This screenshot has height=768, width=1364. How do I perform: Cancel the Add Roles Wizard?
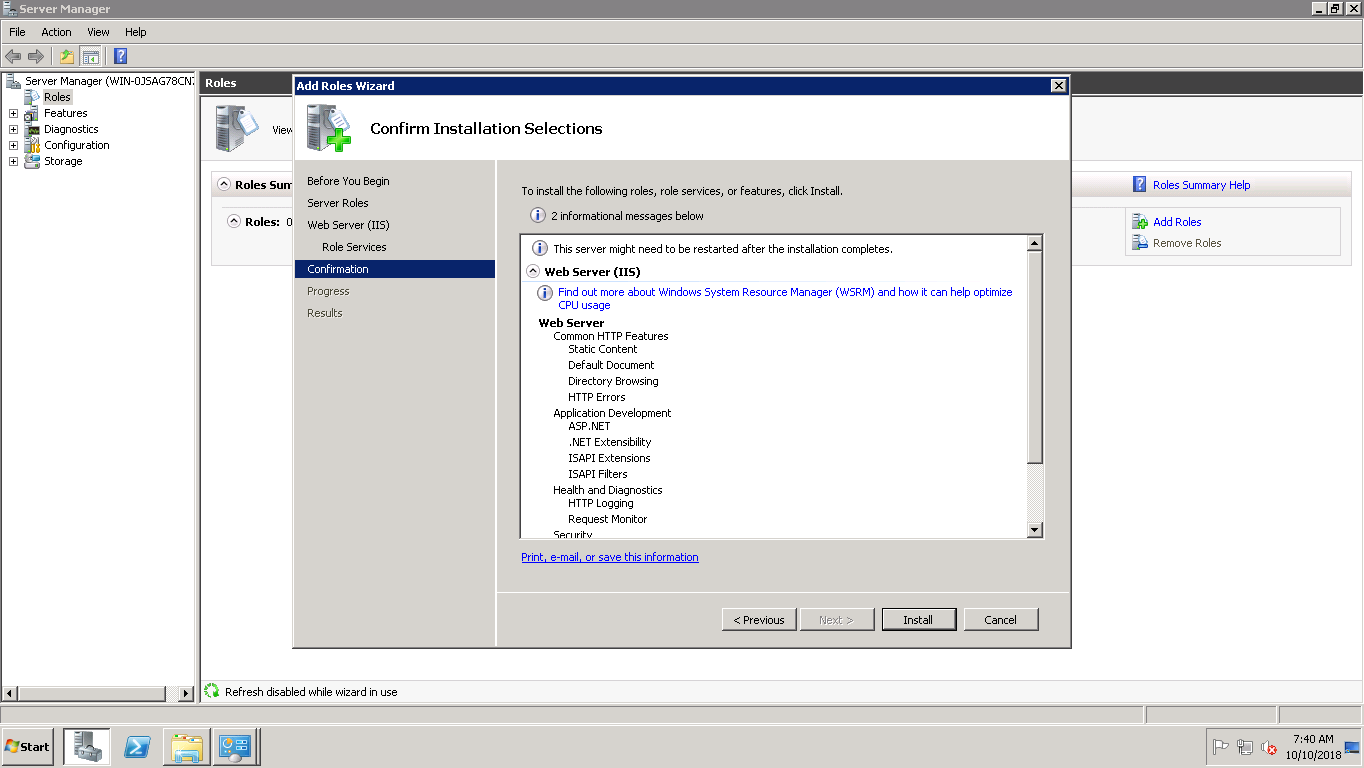[1001, 620]
